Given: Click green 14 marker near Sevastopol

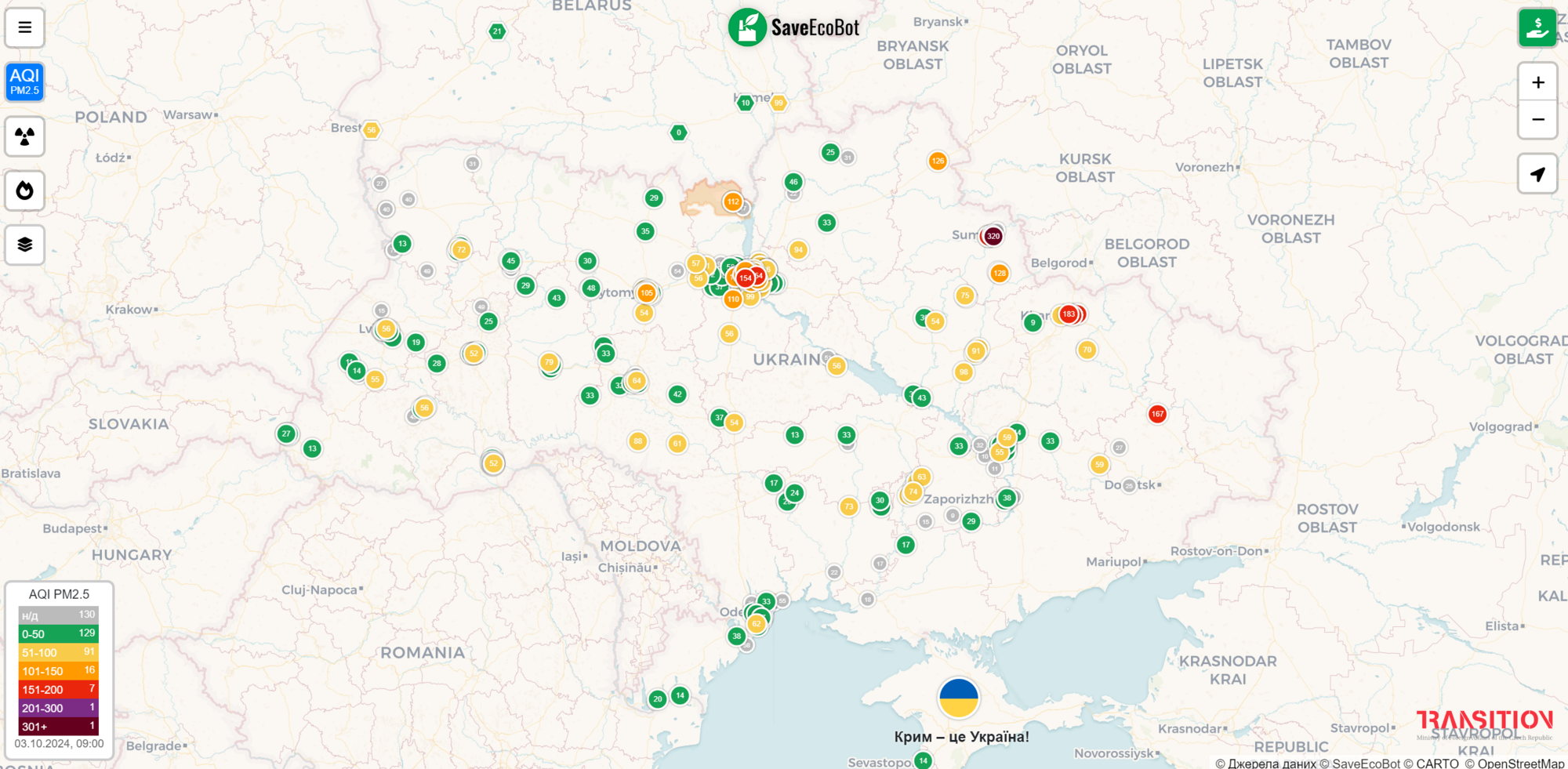Looking at the screenshot, I should coord(924,760).
